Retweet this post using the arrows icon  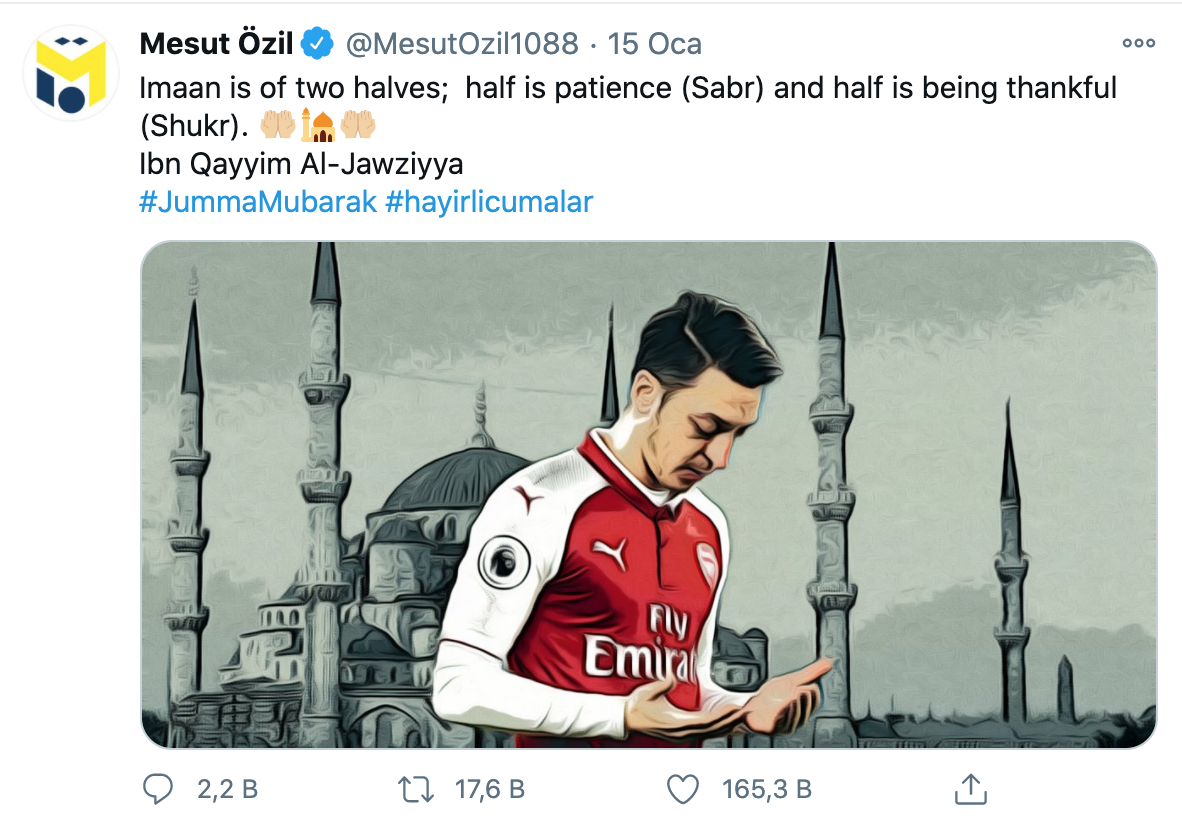click(416, 789)
